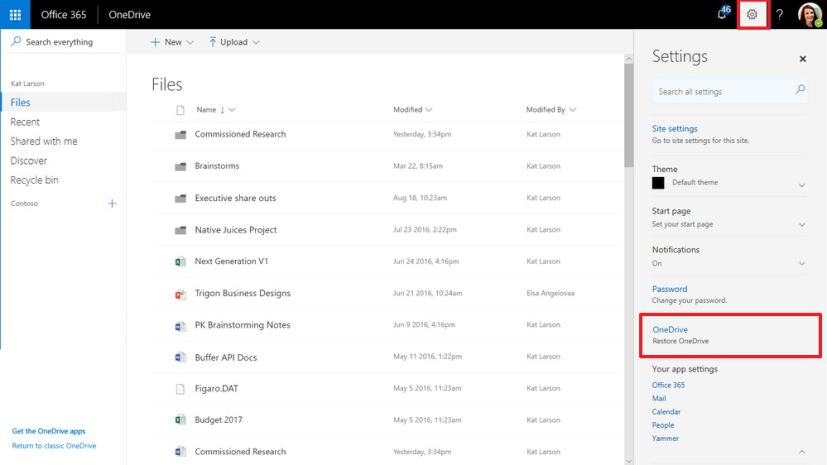Open the Trigon Business Designs file name

[243, 293]
